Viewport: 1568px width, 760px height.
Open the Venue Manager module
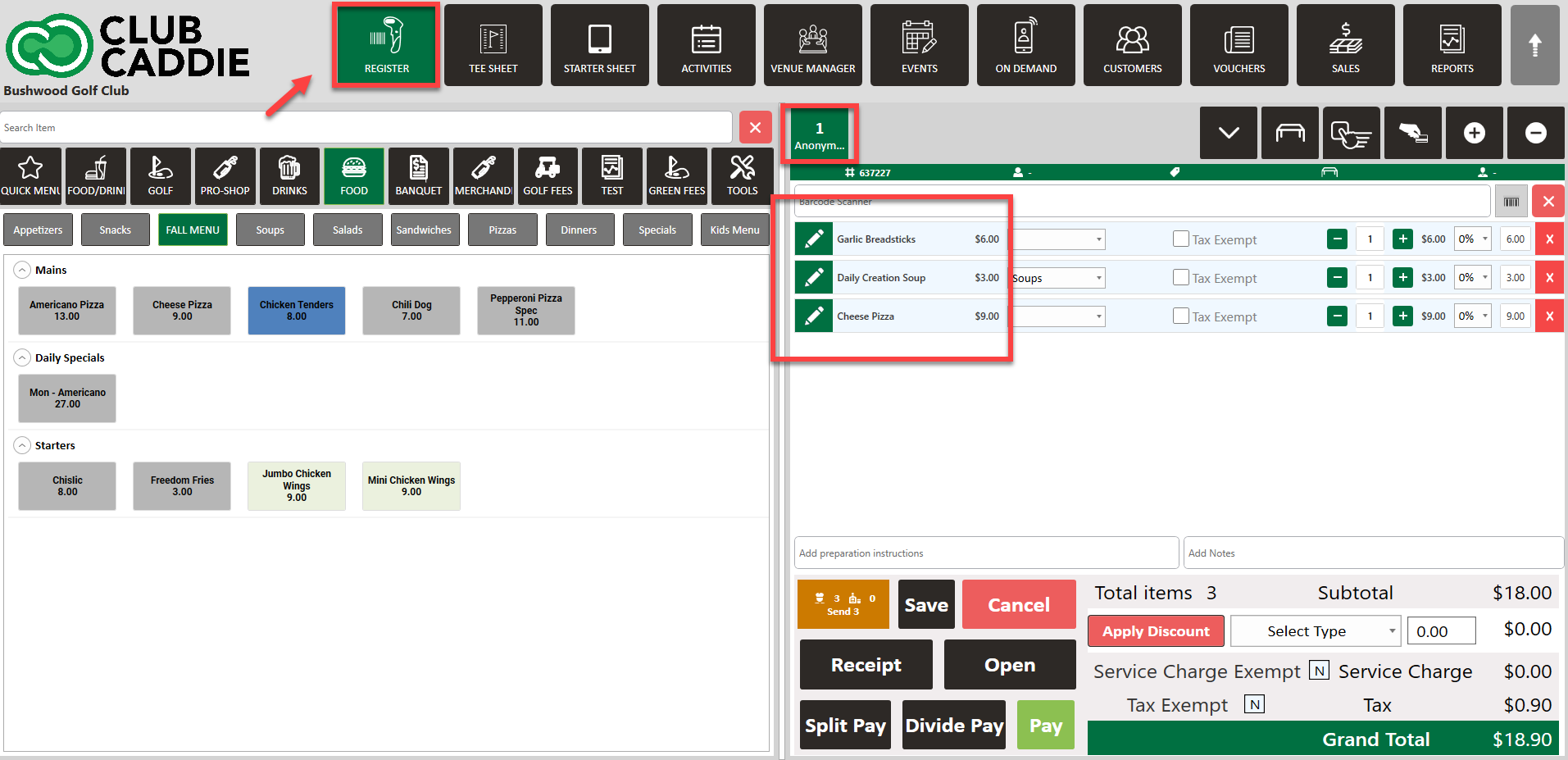pyautogui.click(x=812, y=46)
